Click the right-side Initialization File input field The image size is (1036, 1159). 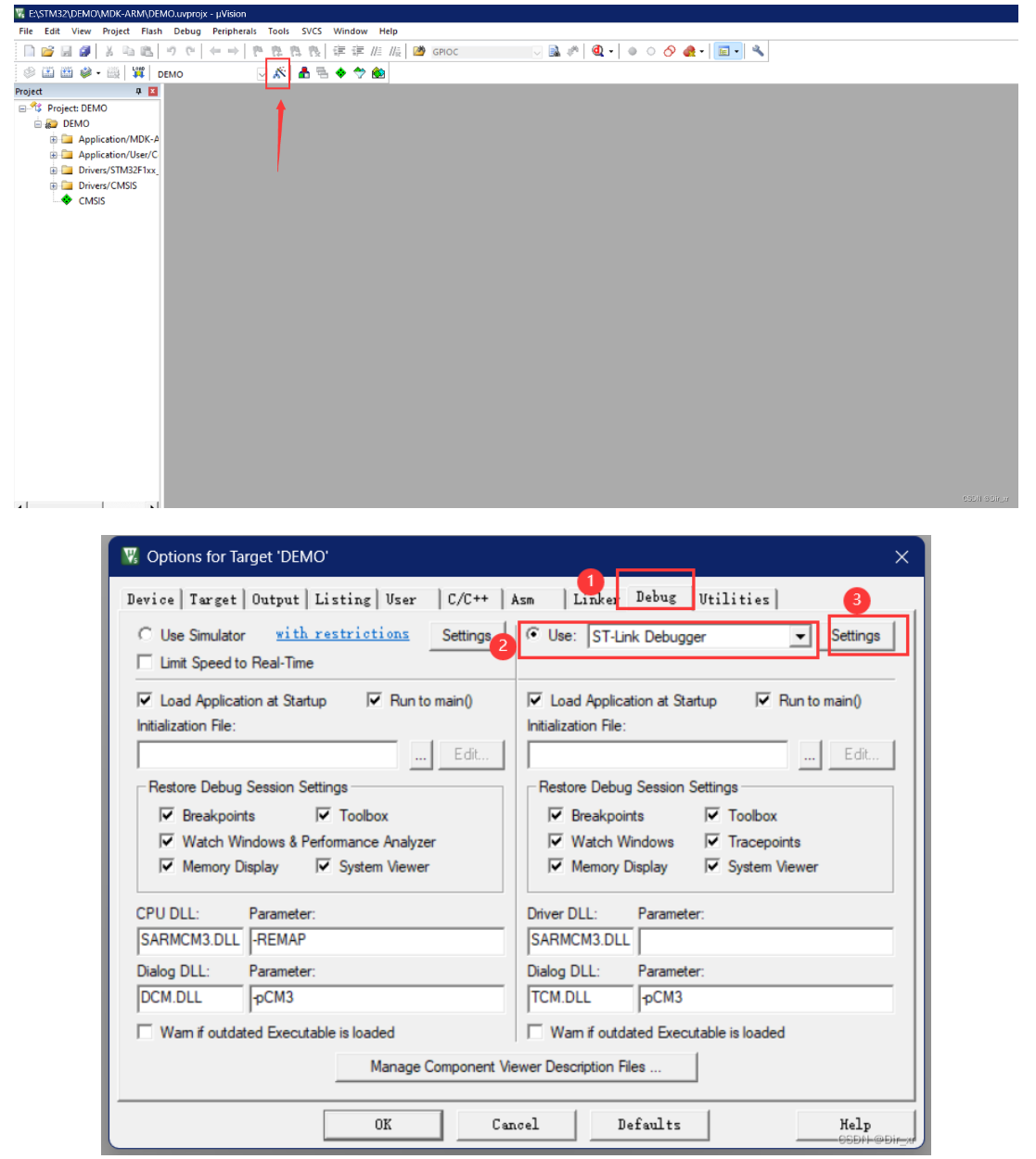[x=658, y=755]
